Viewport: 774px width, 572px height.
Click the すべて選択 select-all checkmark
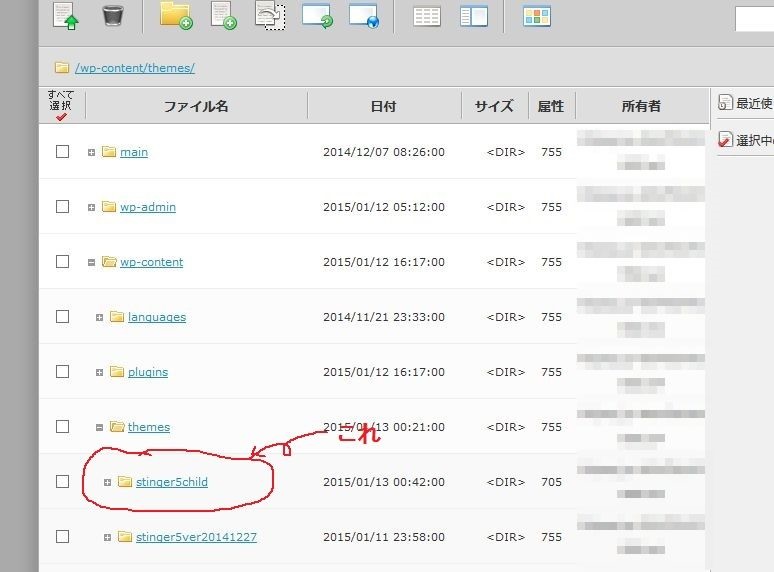click(61, 116)
